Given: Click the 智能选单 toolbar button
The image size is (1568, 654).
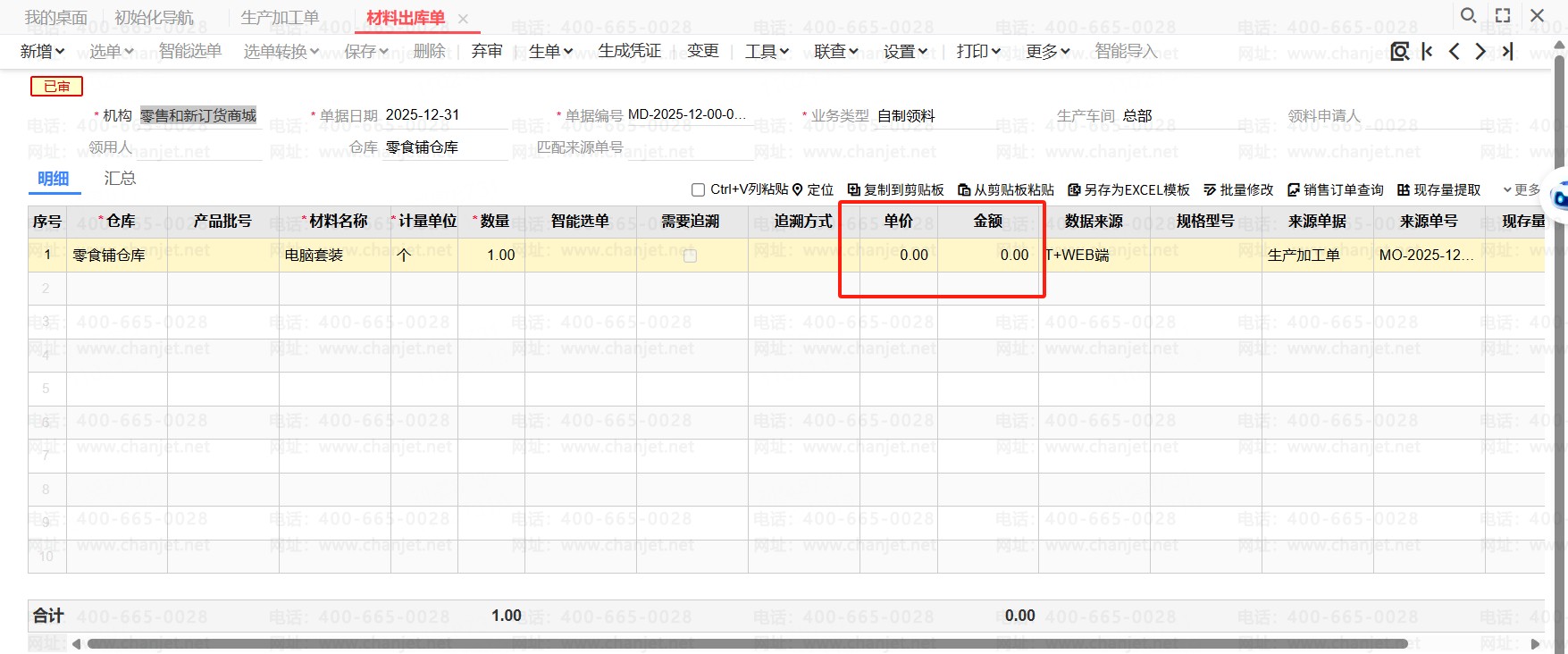Looking at the screenshot, I should [x=190, y=51].
